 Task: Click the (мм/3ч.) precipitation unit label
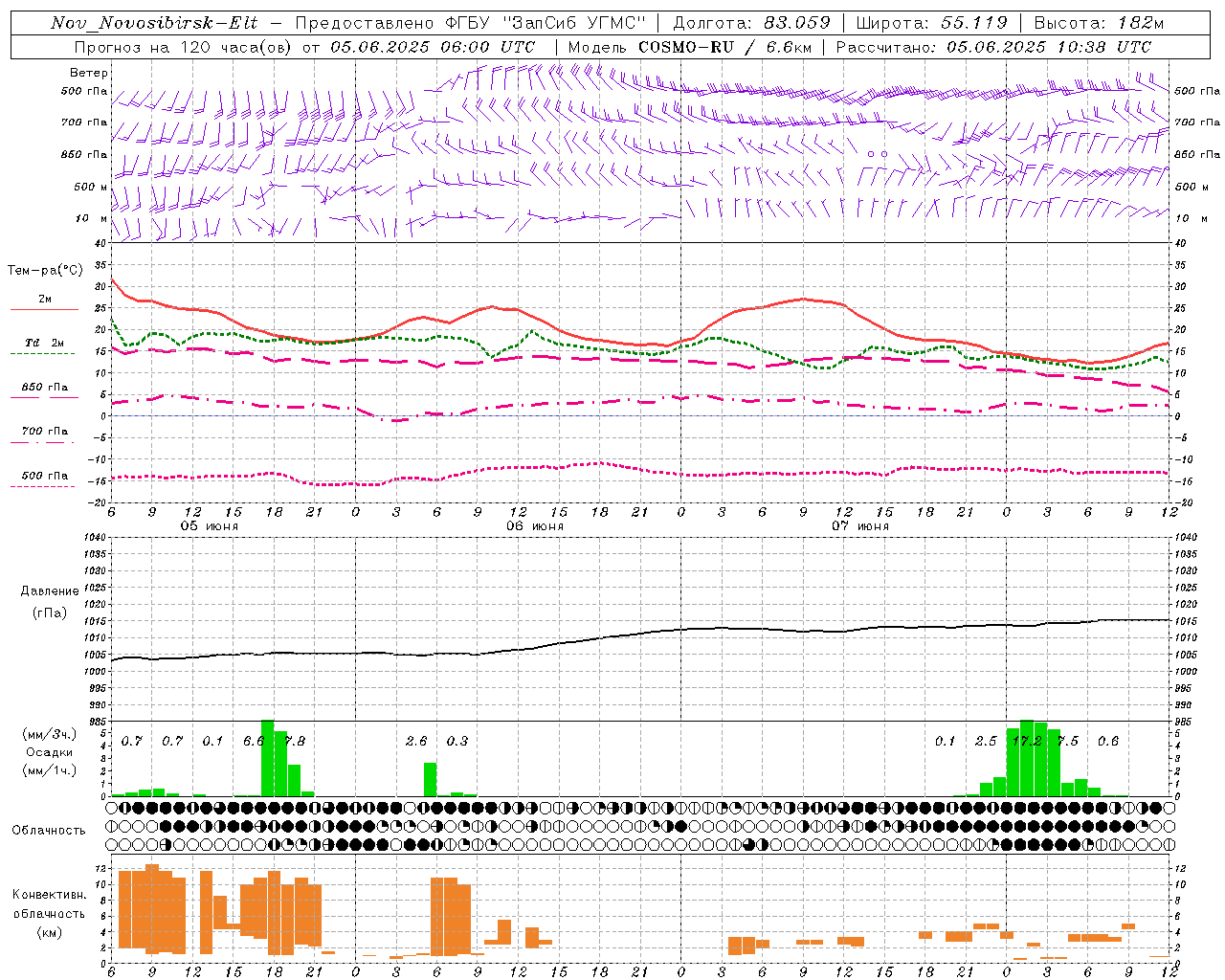click(49, 734)
